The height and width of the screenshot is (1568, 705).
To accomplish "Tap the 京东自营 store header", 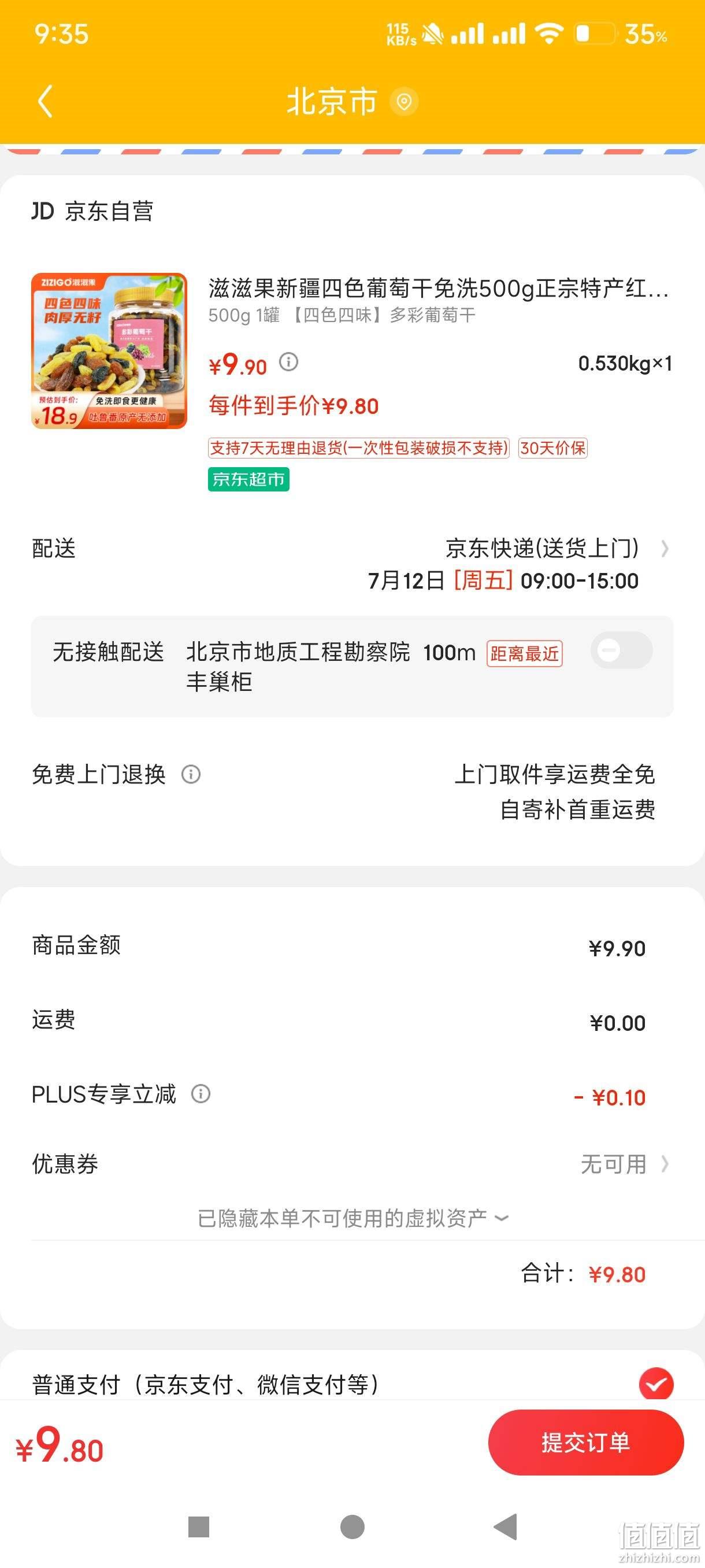I will 92,211.
